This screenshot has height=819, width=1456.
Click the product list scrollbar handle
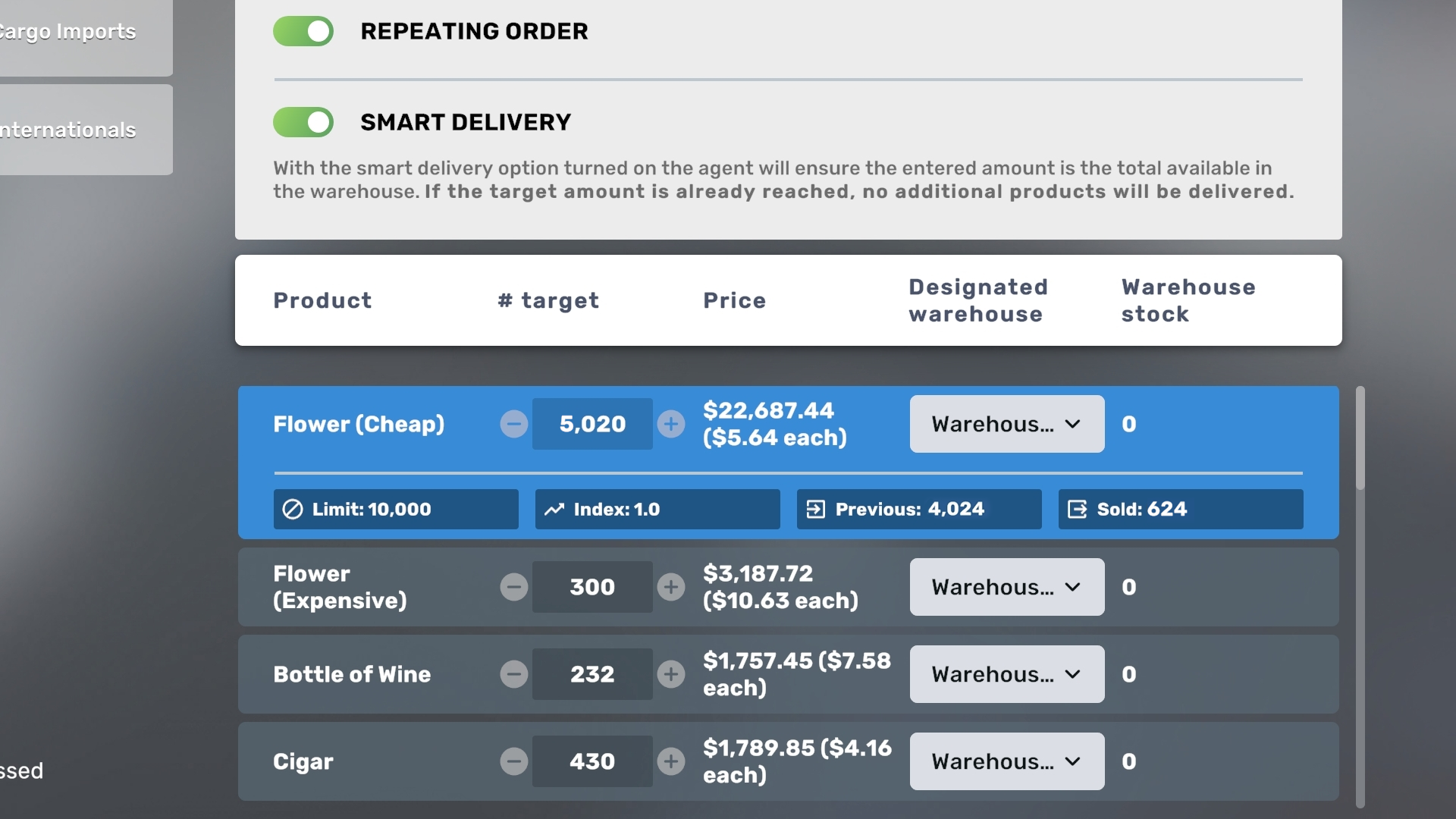pos(1360,438)
